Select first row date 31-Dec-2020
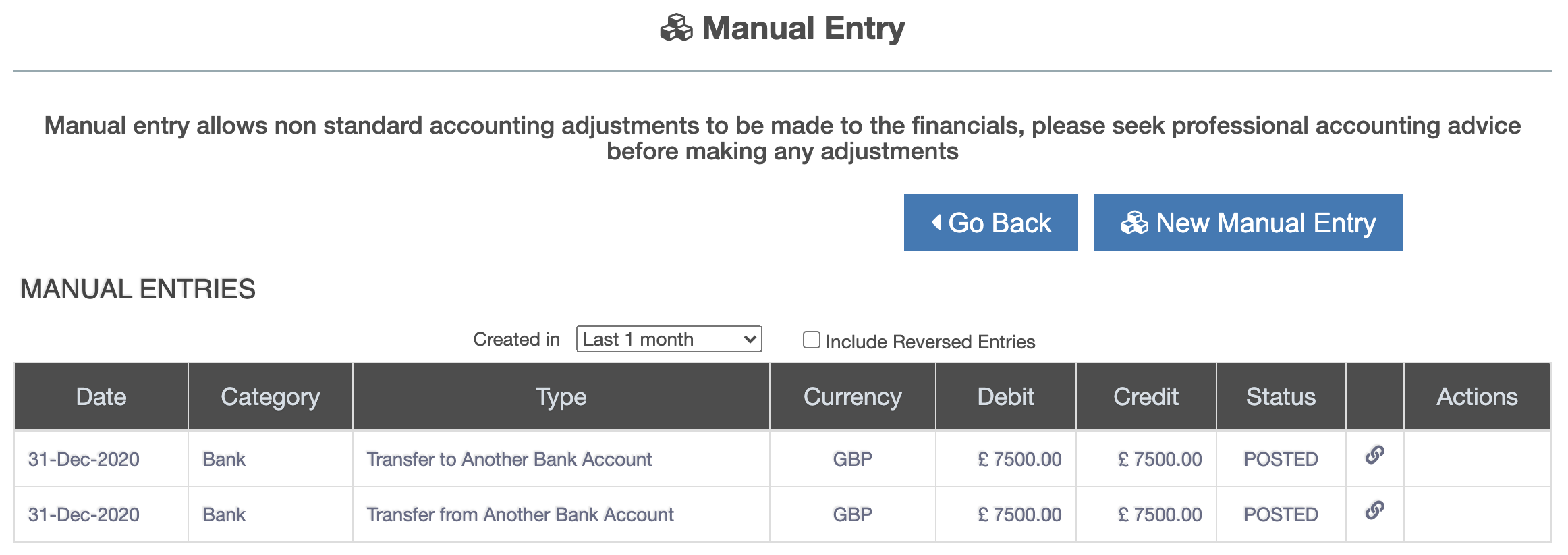The image size is (1568, 555). (x=84, y=459)
